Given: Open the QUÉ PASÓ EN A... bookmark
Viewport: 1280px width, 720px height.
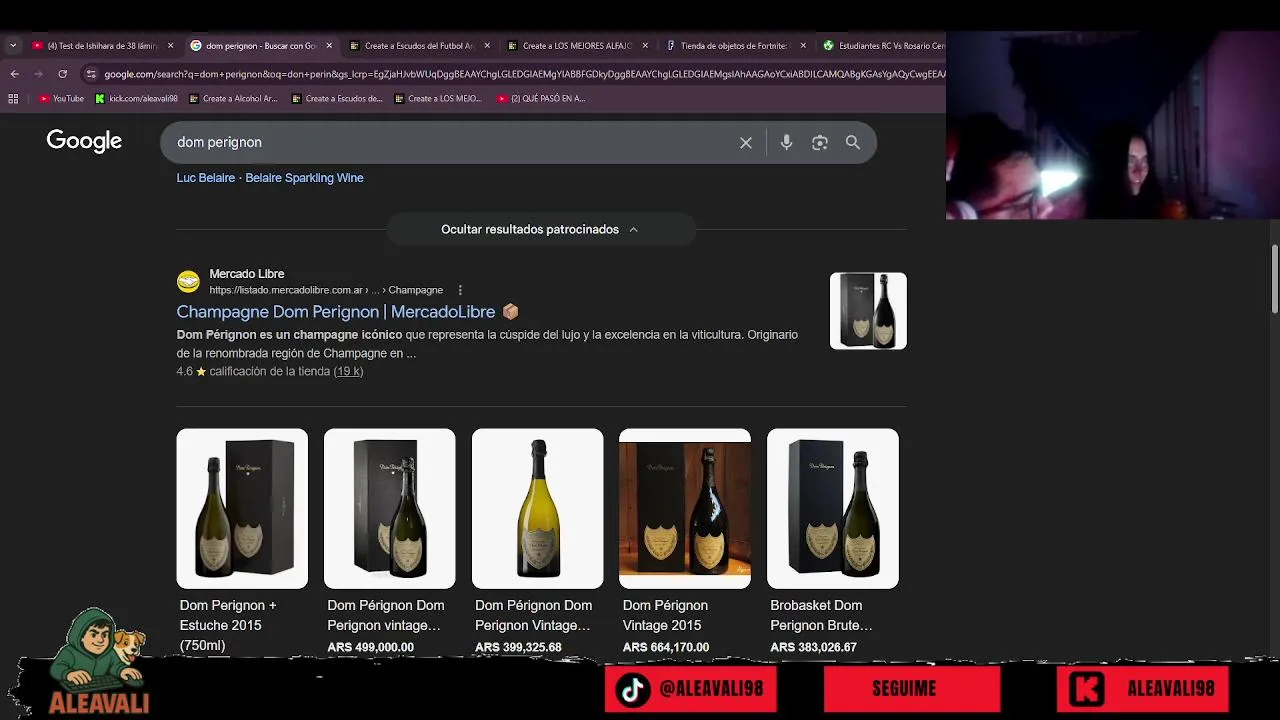Looking at the screenshot, I should tap(540, 98).
